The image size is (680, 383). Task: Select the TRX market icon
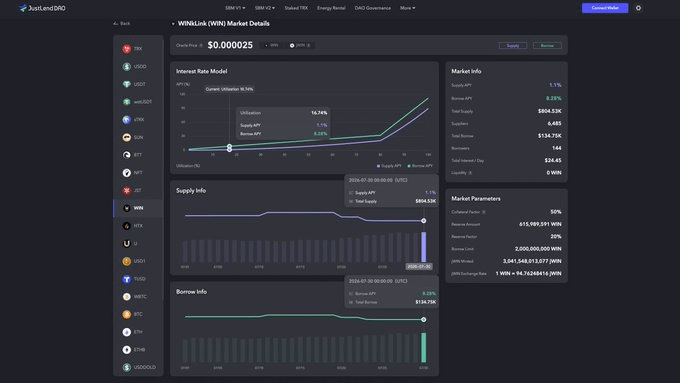(x=127, y=49)
